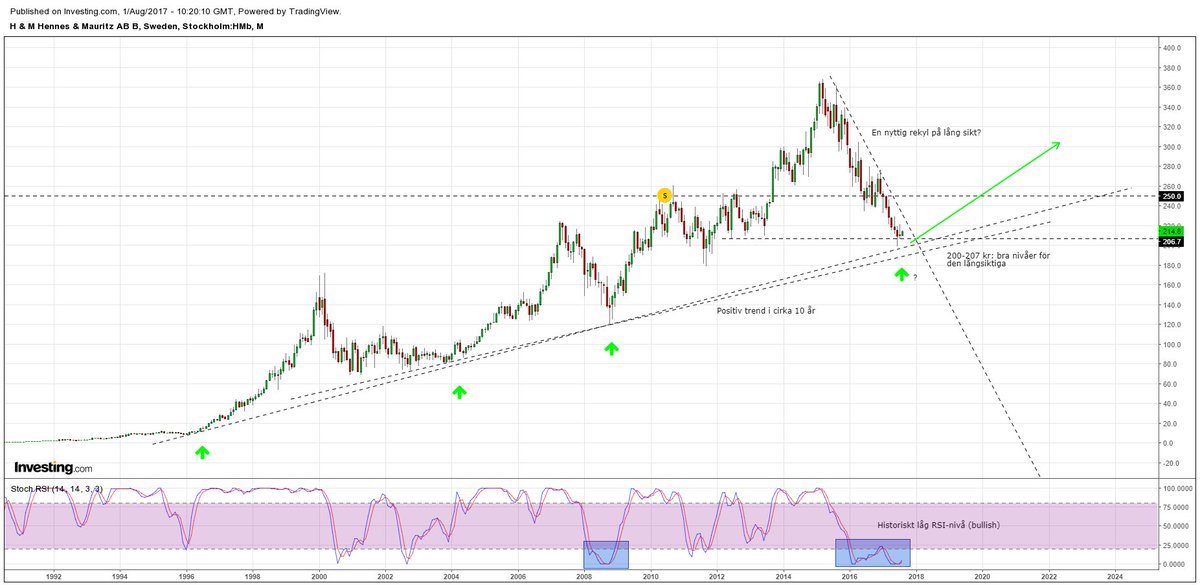Click the 0.0 price axis label
This screenshot has height=585, width=1200.
tap(1169, 443)
